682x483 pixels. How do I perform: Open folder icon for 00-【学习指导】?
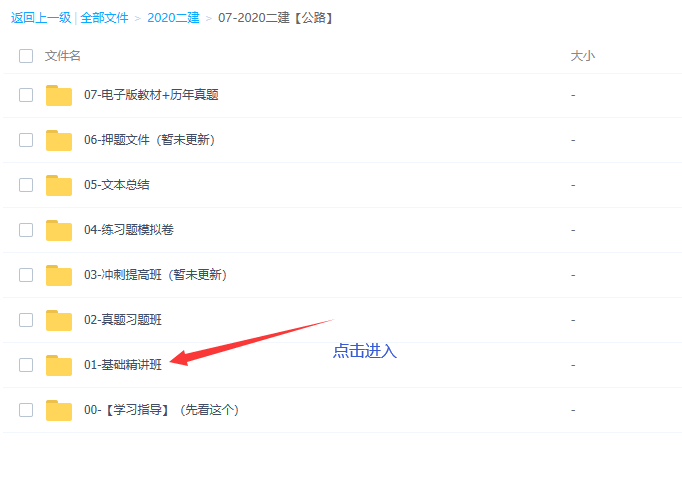click(x=59, y=410)
